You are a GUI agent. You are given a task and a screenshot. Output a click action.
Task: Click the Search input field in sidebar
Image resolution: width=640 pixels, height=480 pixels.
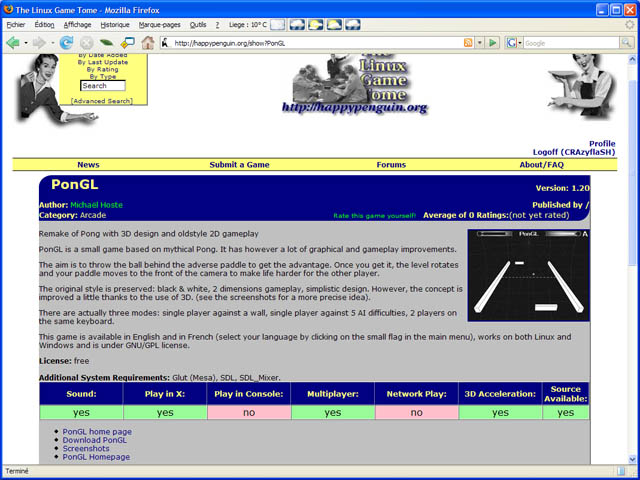[102, 86]
